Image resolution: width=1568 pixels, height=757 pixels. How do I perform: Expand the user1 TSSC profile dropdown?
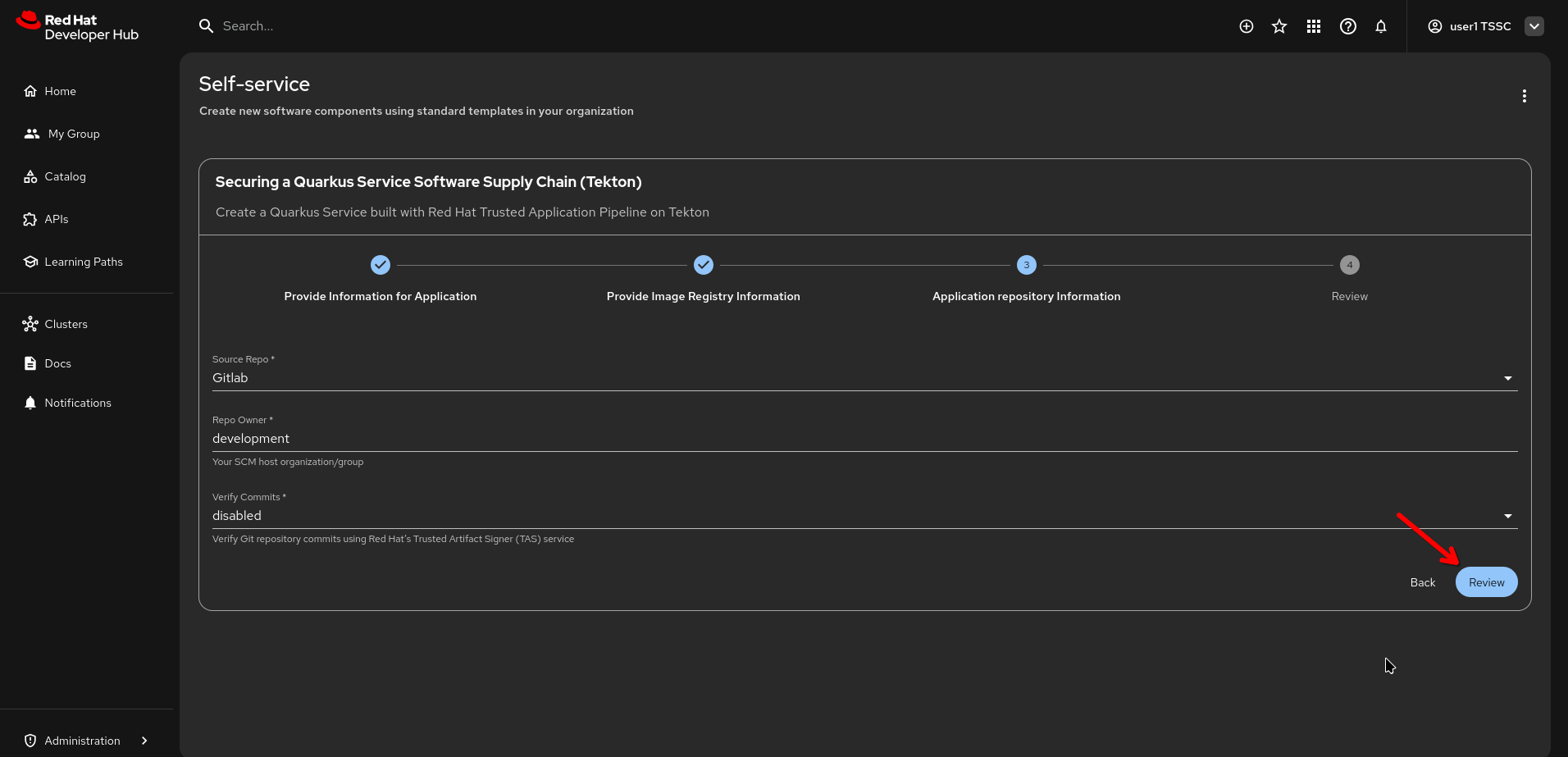click(x=1534, y=26)
